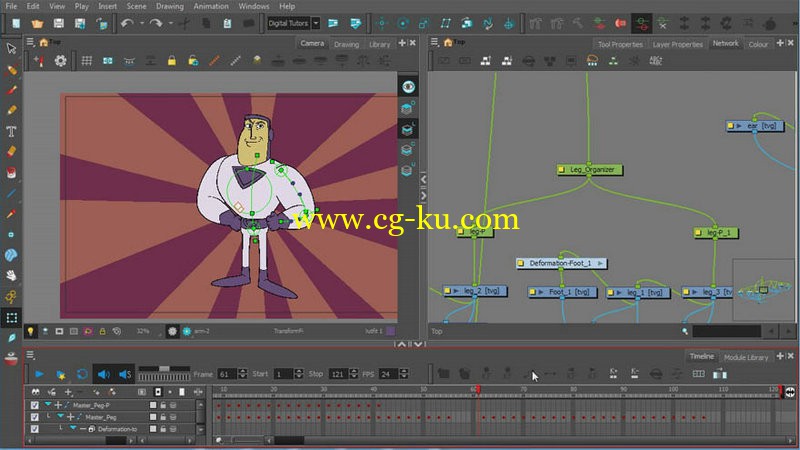Select the Paint bucket tool
The image size is (800, 450).
pos(11,172)
